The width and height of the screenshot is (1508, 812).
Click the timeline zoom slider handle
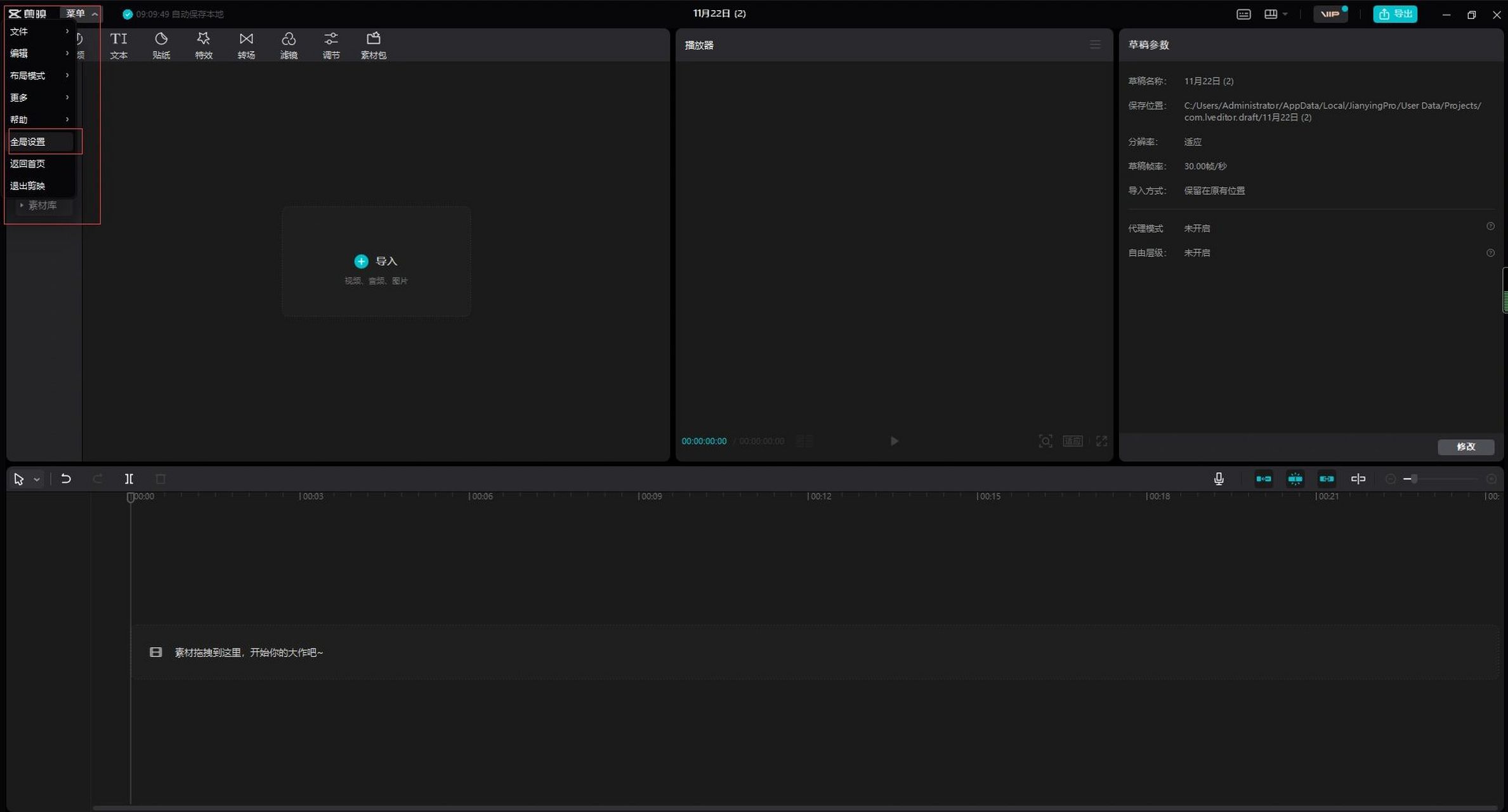pos(1414,479)
